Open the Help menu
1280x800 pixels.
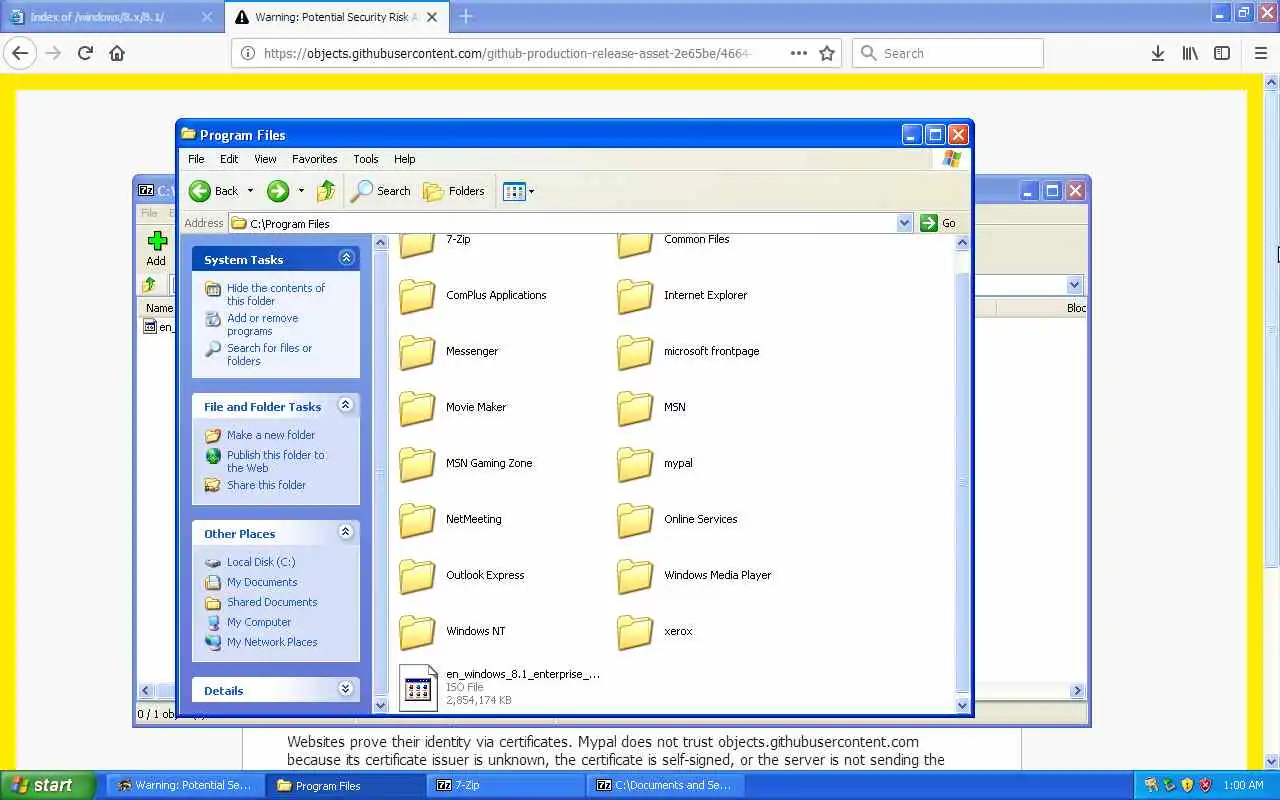click(404, 159)
